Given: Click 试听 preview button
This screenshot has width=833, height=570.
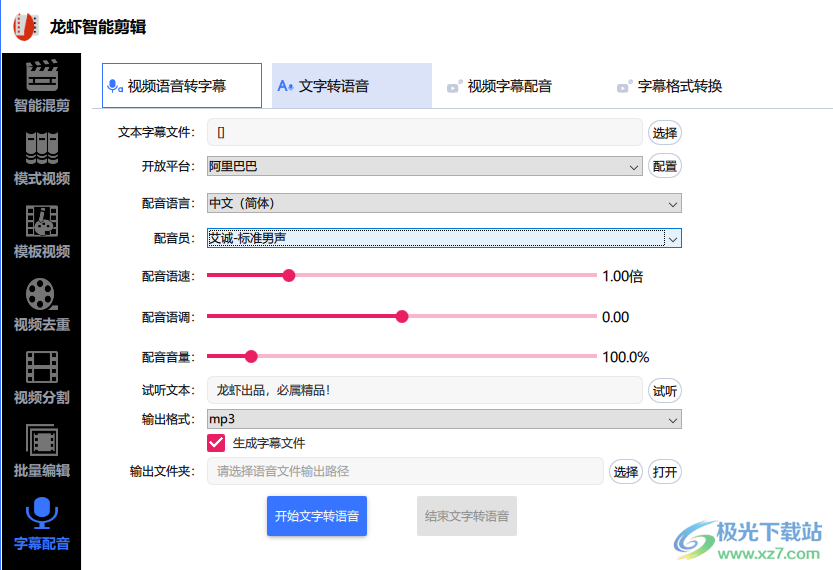Looking at the screenshot, I should [x=665, y=392].
